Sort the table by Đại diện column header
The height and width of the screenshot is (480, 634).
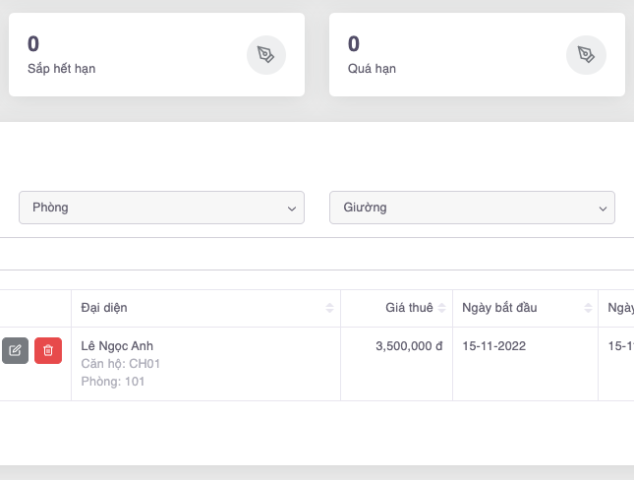coord(104,308)
